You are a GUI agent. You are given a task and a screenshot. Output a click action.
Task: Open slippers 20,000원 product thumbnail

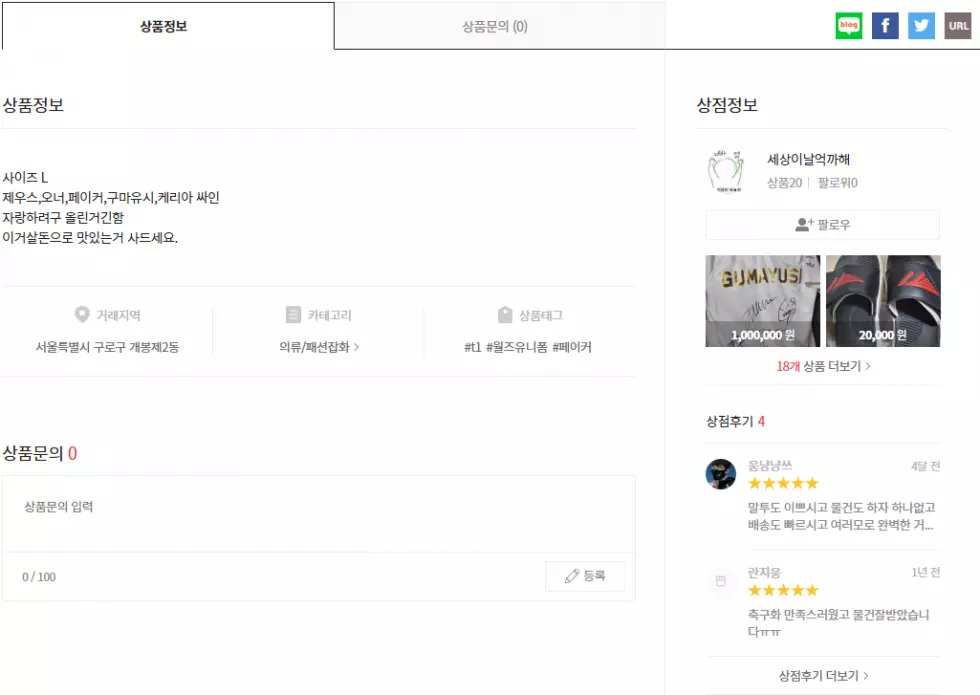(883, 301)
